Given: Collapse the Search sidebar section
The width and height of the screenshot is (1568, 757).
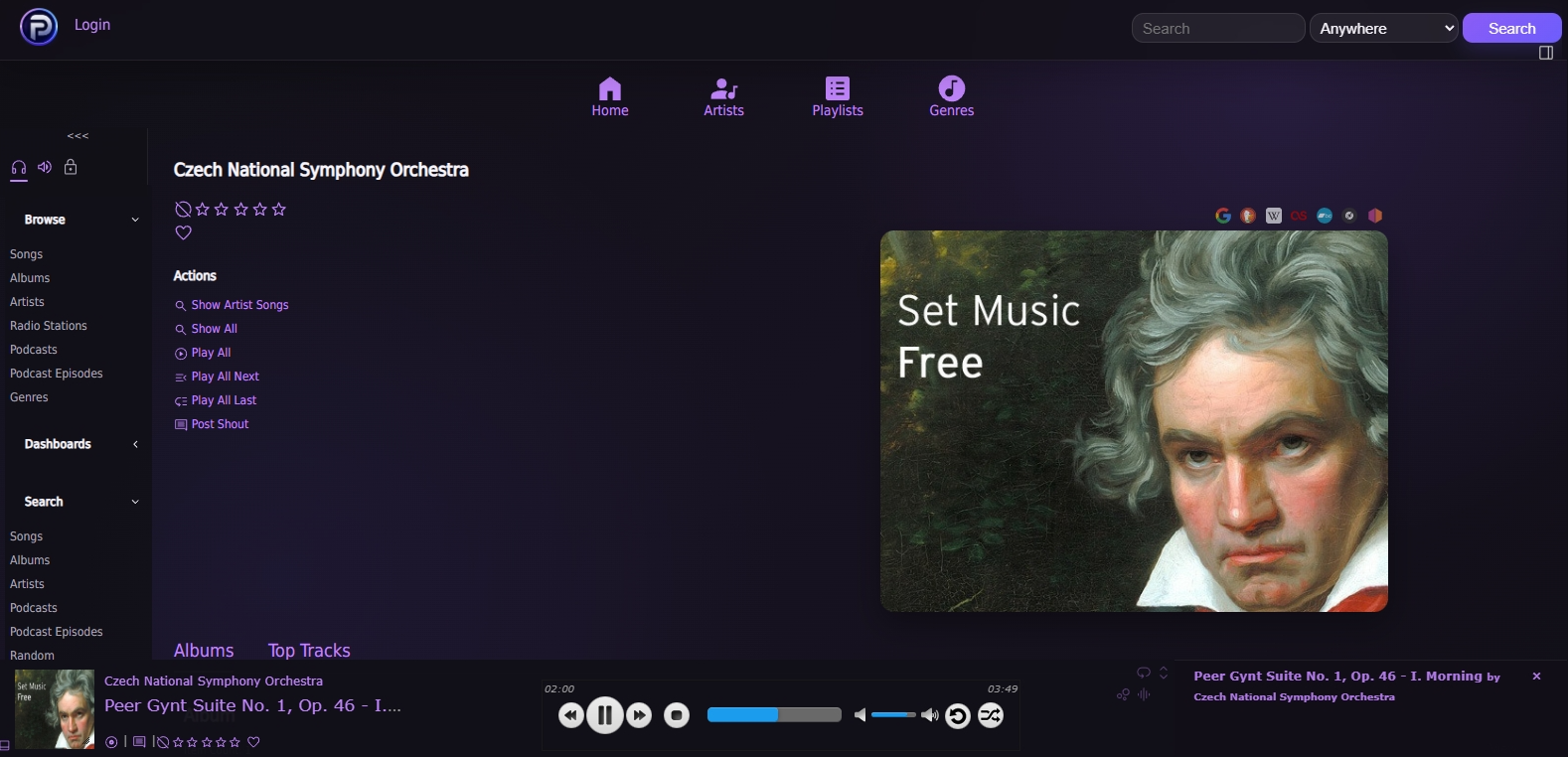Looking at the screenshot, I should coord(135,502).
